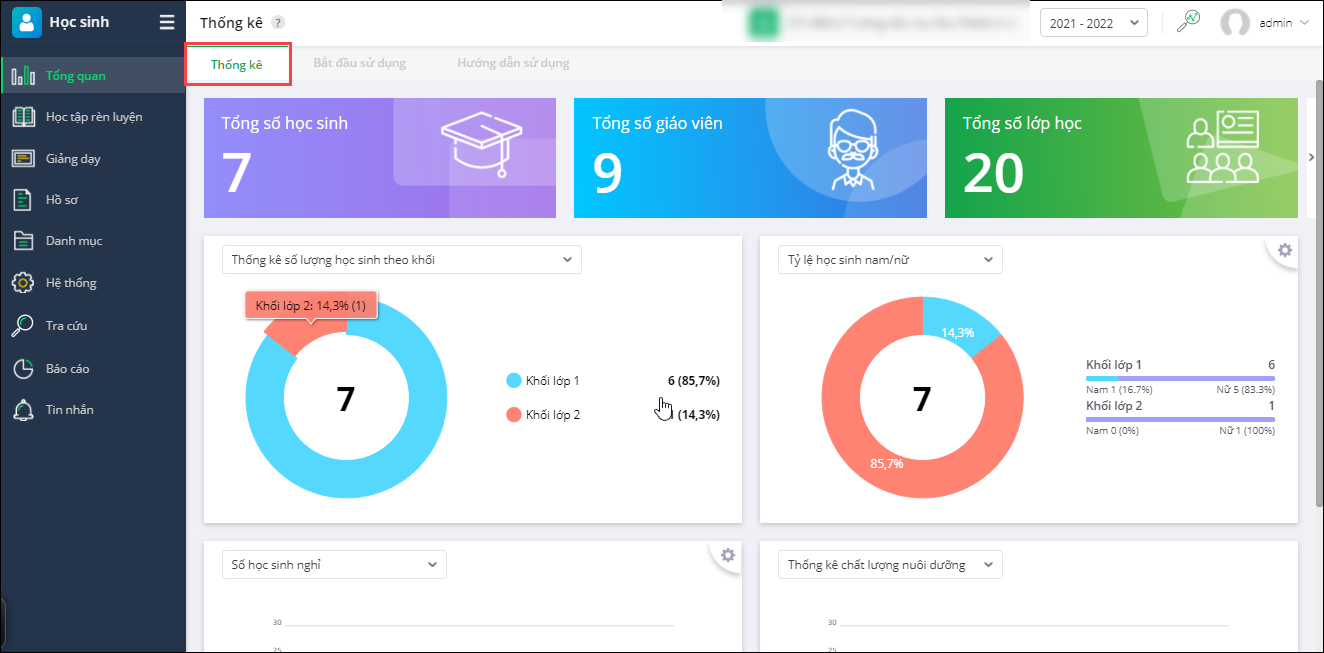Open the Học tập rèn luyện book icon

(x=23, y=117)
